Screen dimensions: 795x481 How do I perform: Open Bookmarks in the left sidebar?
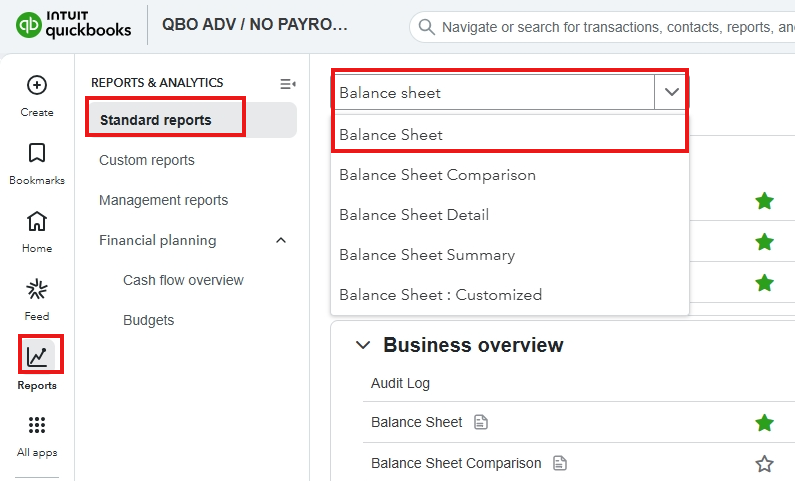(x=37, y=154)
